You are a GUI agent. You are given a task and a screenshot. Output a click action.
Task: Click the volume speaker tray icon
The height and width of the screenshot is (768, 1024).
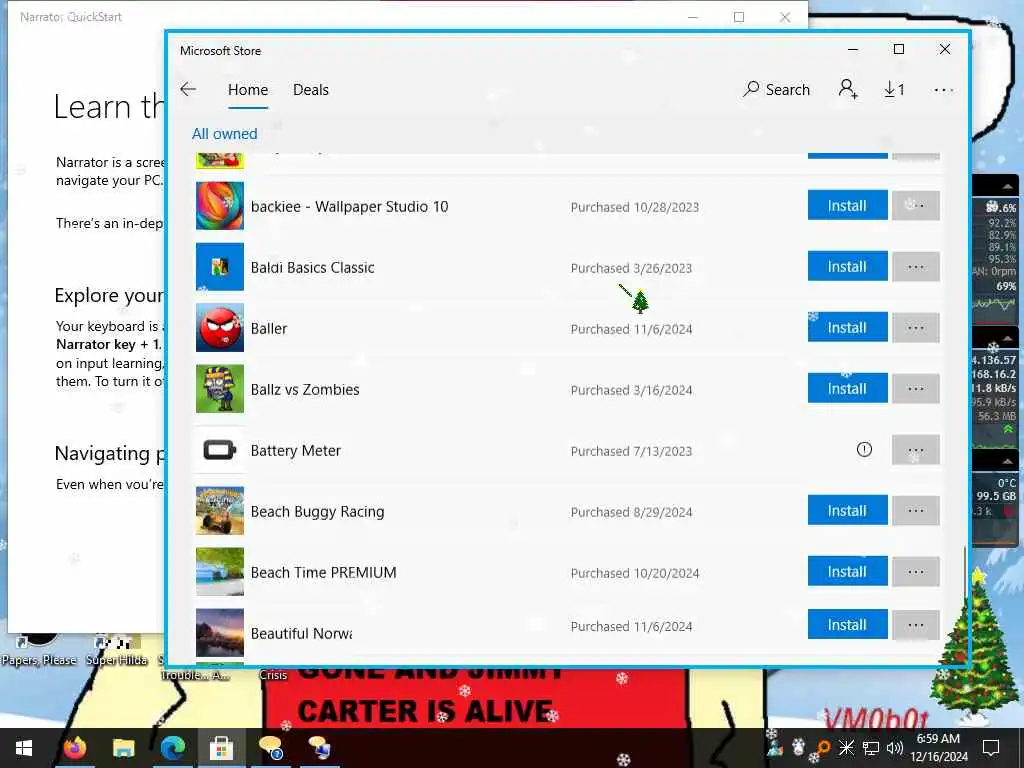[x=894, y=748]
